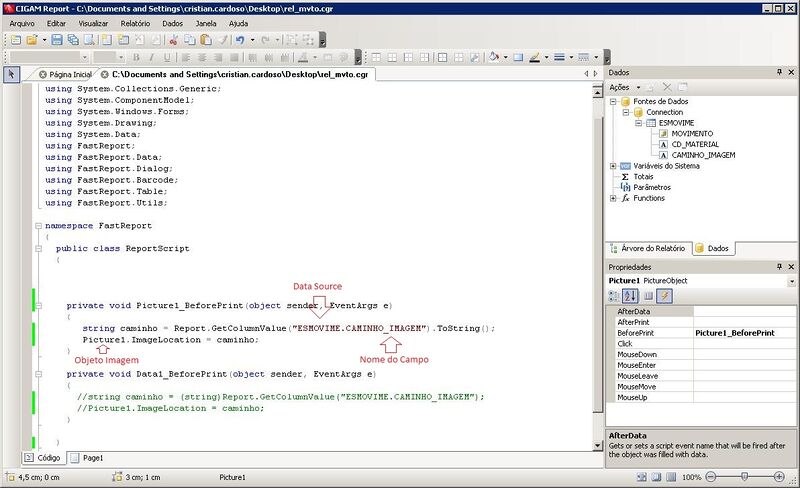Open the Picture1 PictureObject selector dropdown

point(791,281)
